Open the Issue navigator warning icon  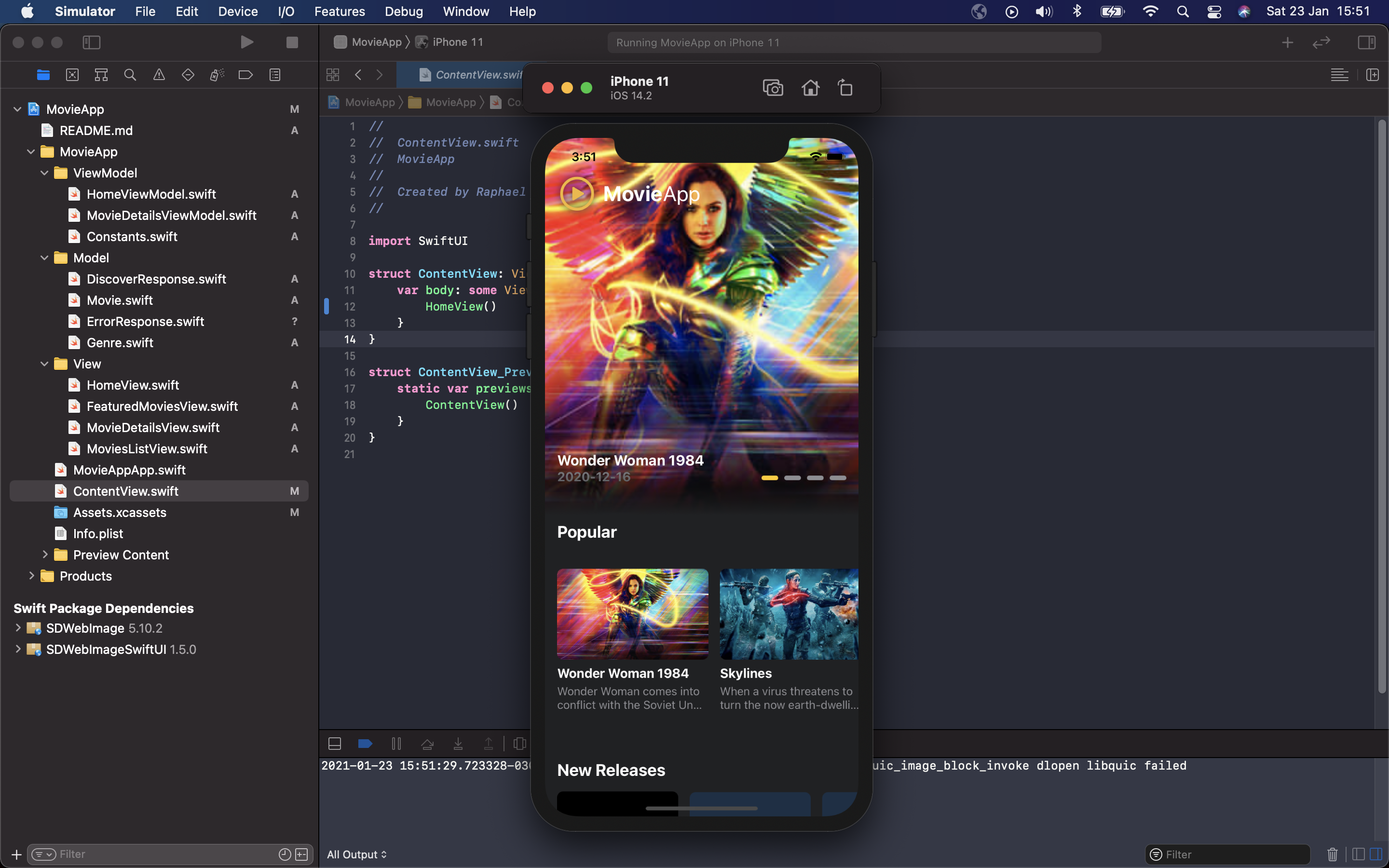pos(159,75)
